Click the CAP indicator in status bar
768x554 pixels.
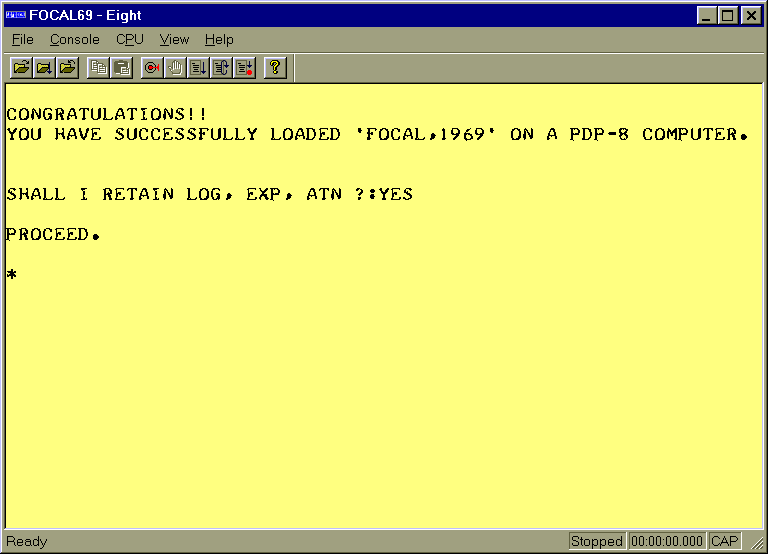(724, 541)
